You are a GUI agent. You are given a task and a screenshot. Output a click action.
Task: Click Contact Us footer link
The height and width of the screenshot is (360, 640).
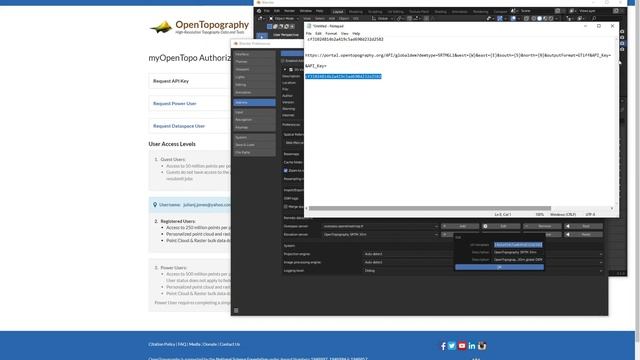click(x=230, y=344)
